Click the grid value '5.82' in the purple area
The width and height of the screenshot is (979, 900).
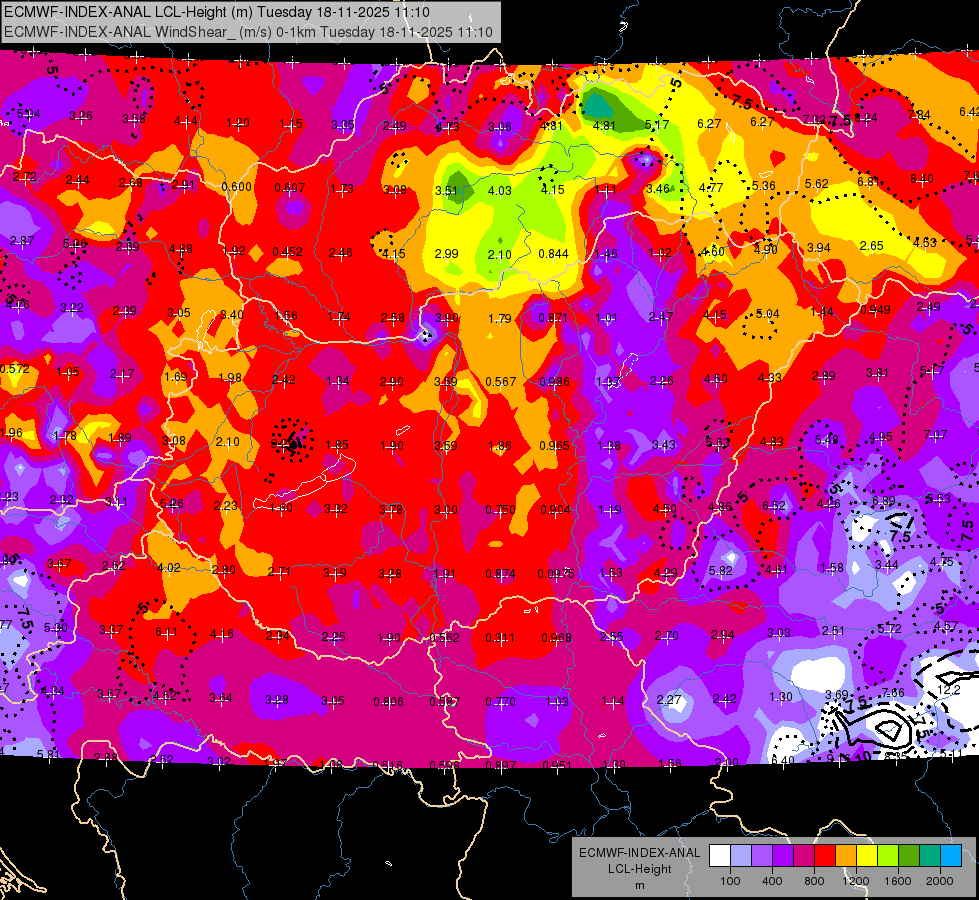721,570
